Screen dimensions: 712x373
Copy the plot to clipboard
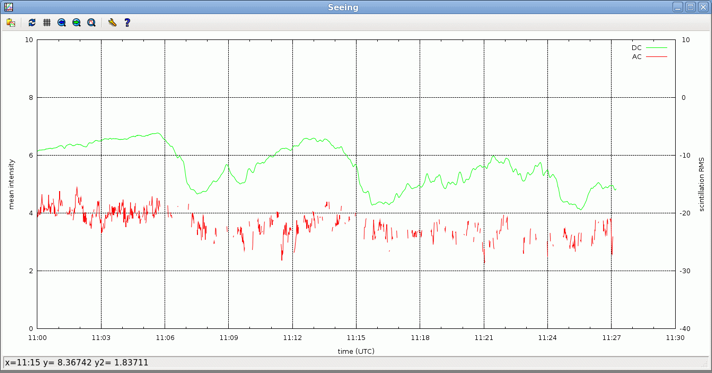coord(11,22)
